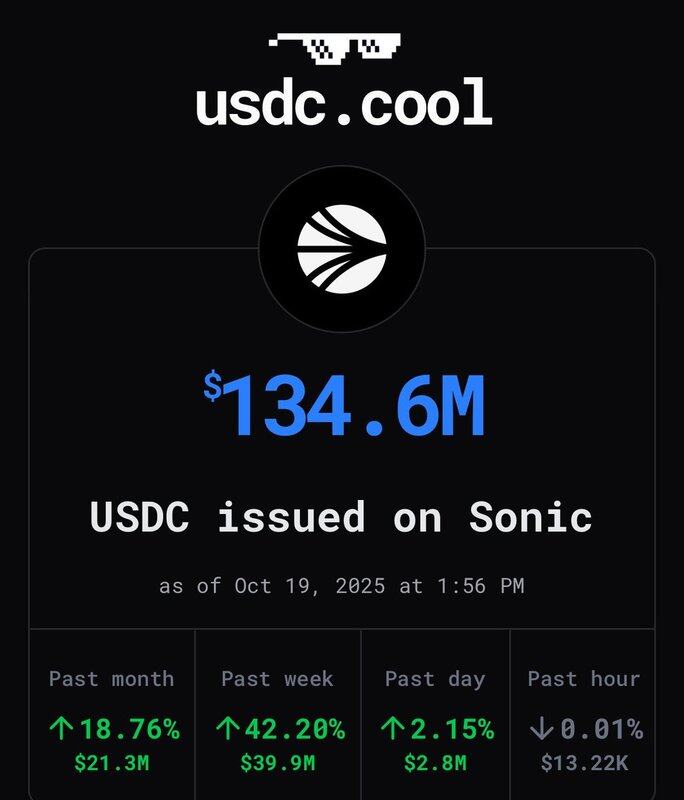The height and width of the screenshot is (800, 684).
Task: Click the green up arrow for past week
Action: 227,729
